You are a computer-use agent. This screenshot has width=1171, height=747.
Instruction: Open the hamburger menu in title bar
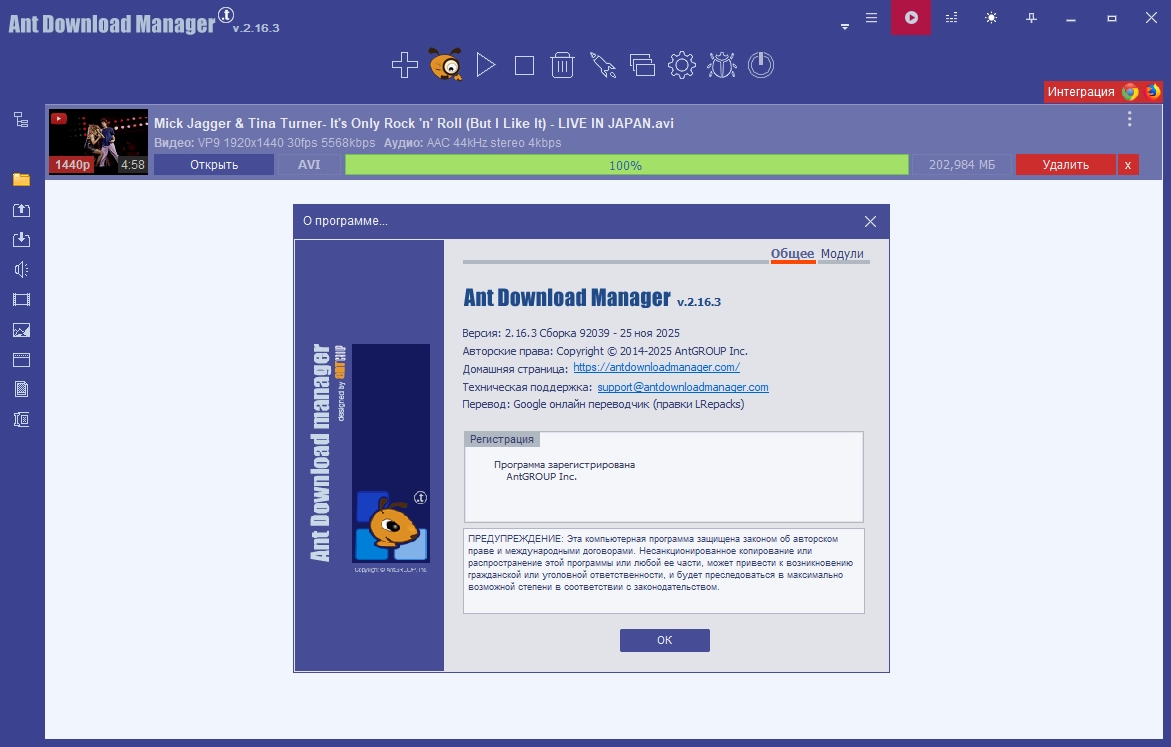[x=872, y=18]
